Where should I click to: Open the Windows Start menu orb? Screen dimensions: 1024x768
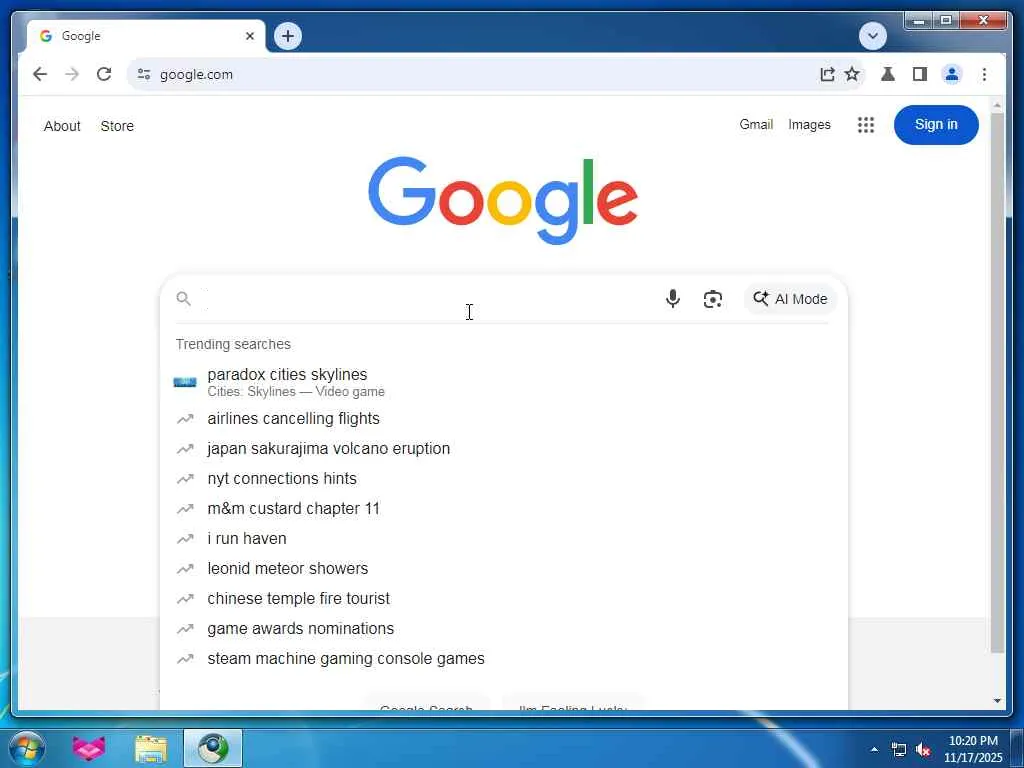(26, 748)
